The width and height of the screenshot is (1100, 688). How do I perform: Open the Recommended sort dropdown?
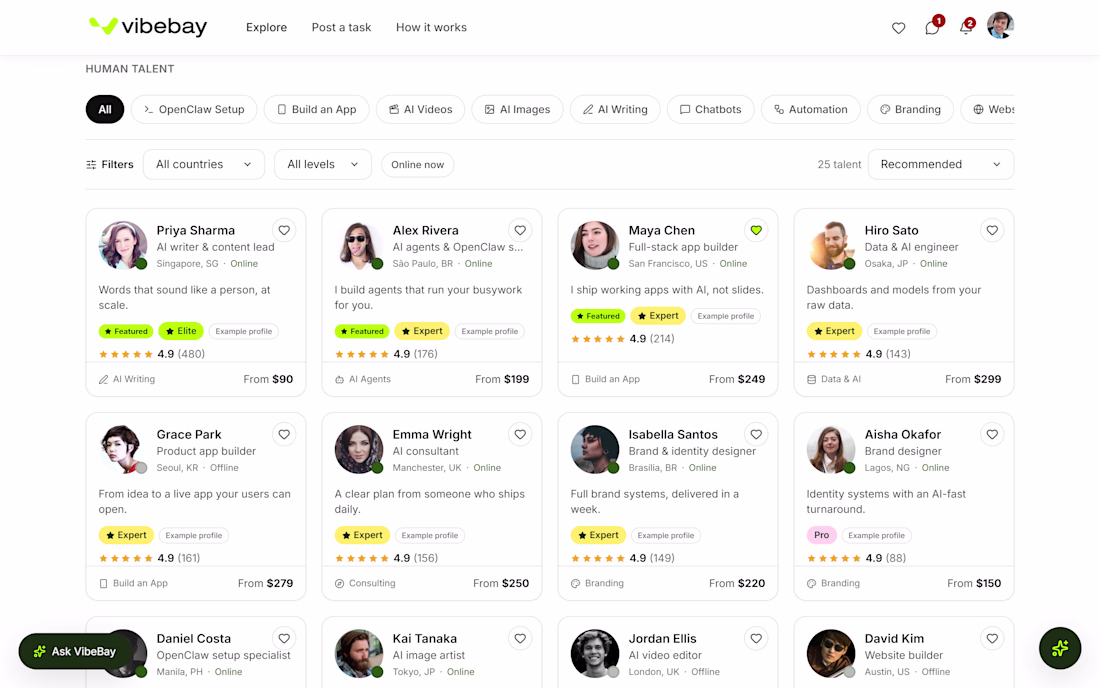940,164
